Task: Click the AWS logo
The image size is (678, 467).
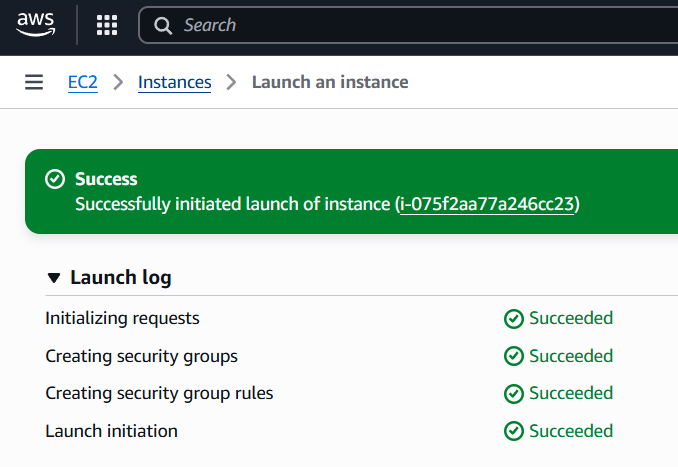Action: (x=35, y=25)
